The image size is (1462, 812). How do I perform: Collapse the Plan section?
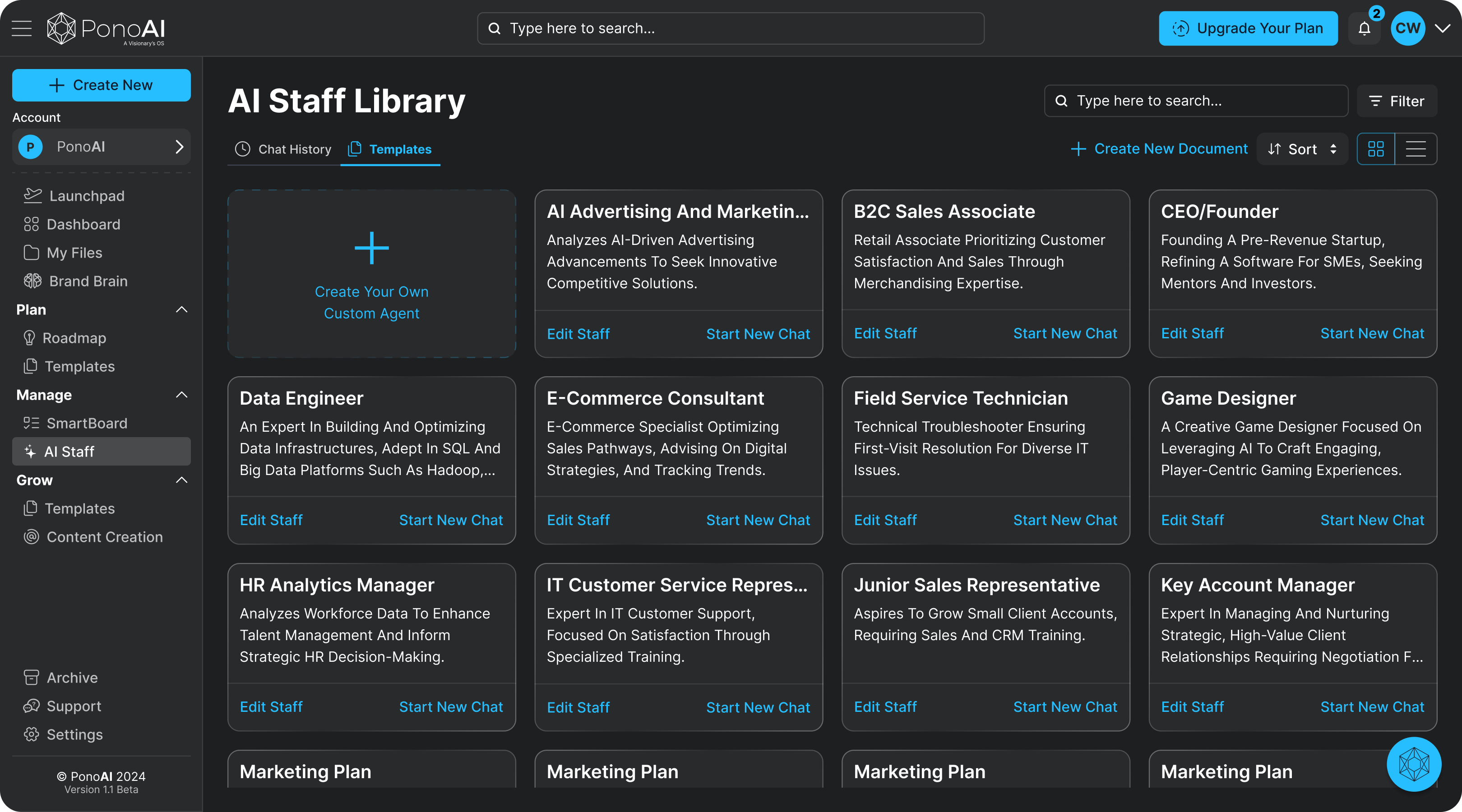pyautogui.click(x=181, y=309)
